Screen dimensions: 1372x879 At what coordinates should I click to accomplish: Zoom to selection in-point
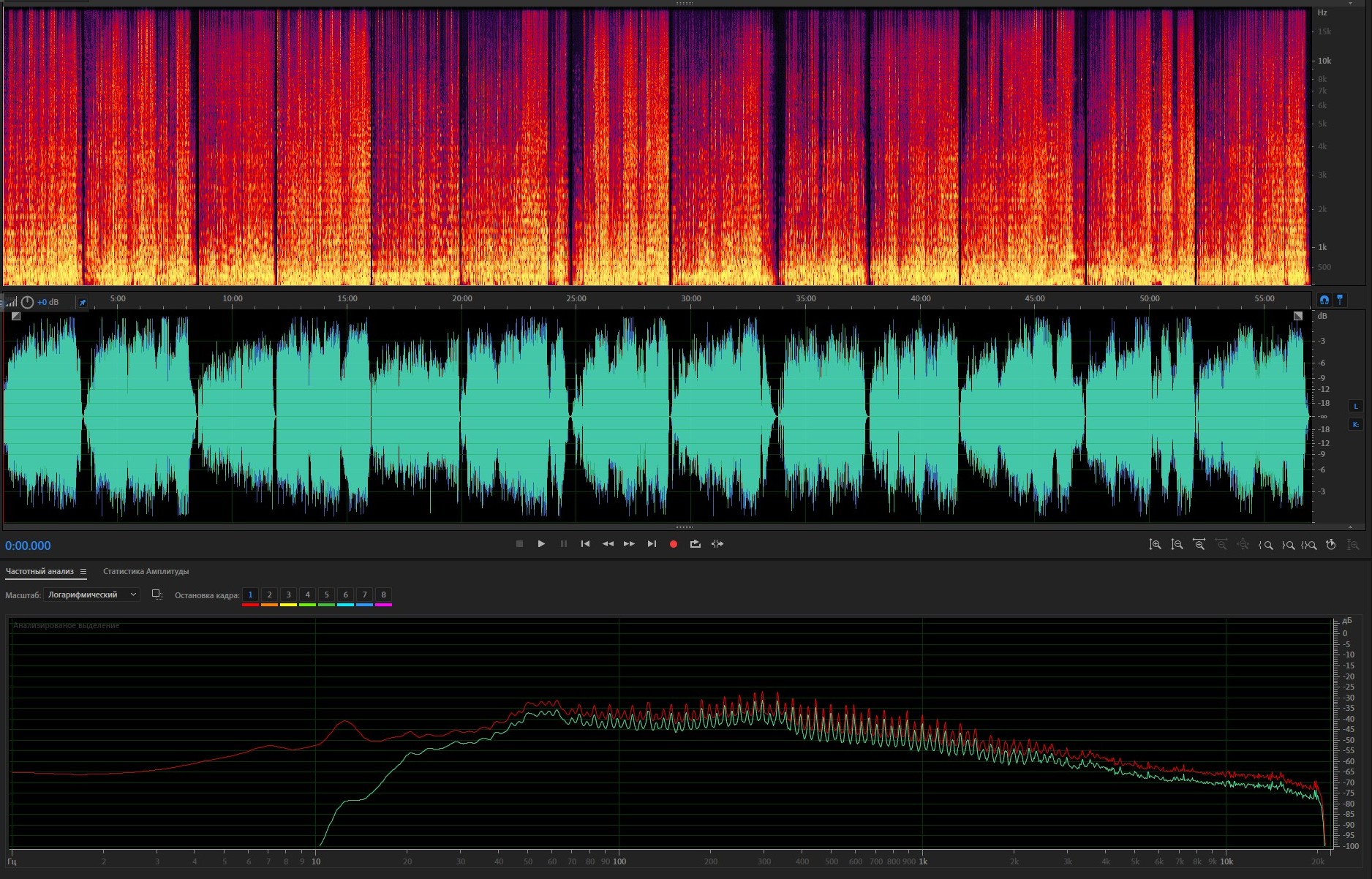(x=1266, y=545)
